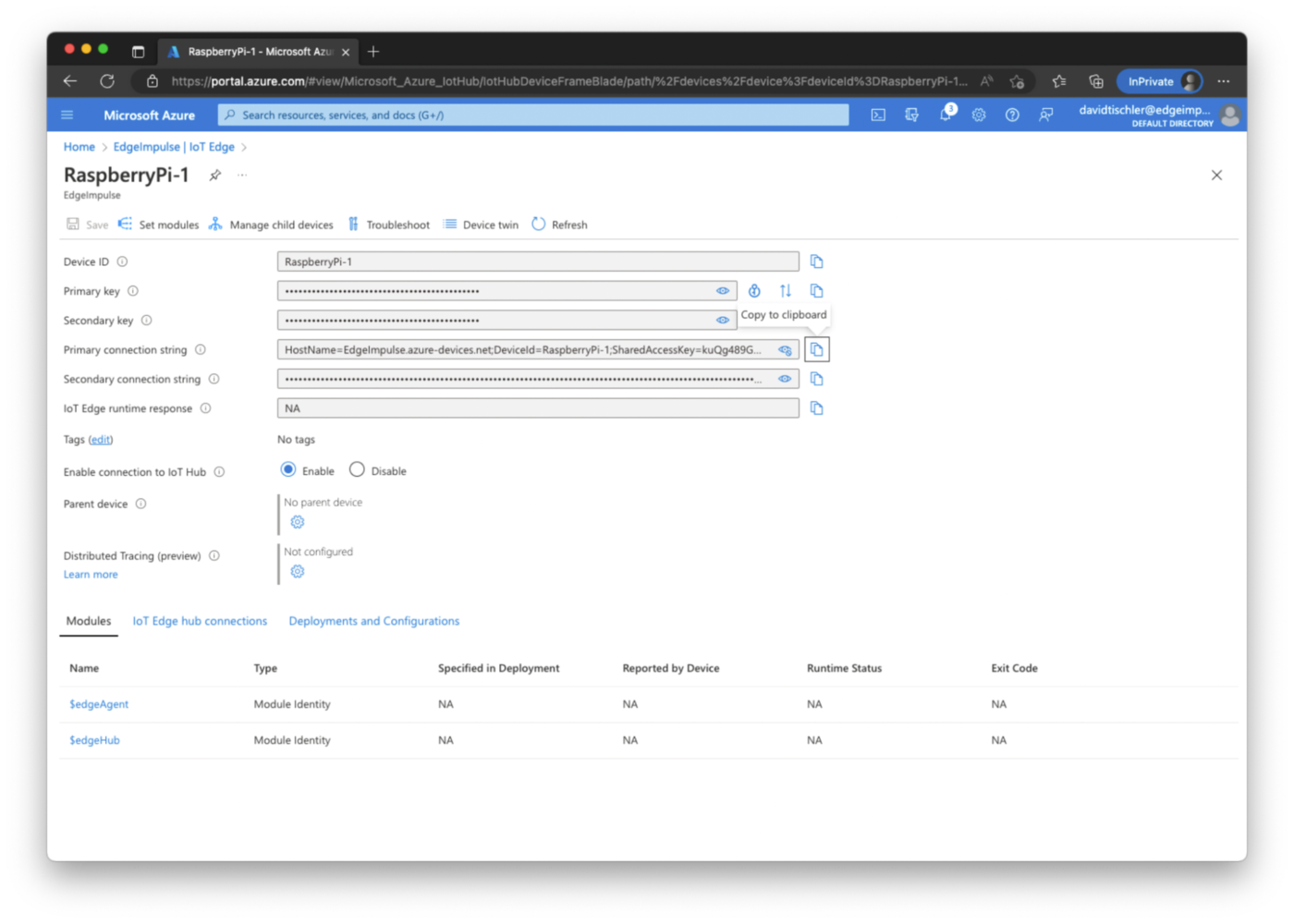Switch to IoT Edge hub connections tab
This screenshot has width=1294, height=924.
pyautogui.click(x=200, y=621)
